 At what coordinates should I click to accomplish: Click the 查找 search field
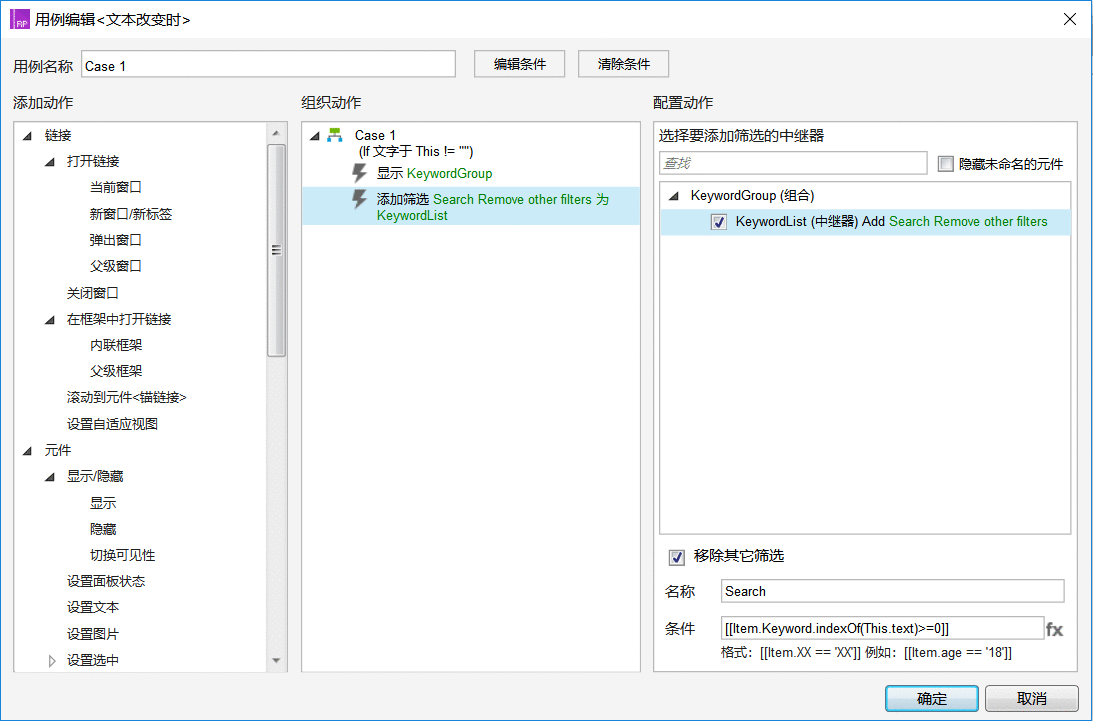pos(793,163)
